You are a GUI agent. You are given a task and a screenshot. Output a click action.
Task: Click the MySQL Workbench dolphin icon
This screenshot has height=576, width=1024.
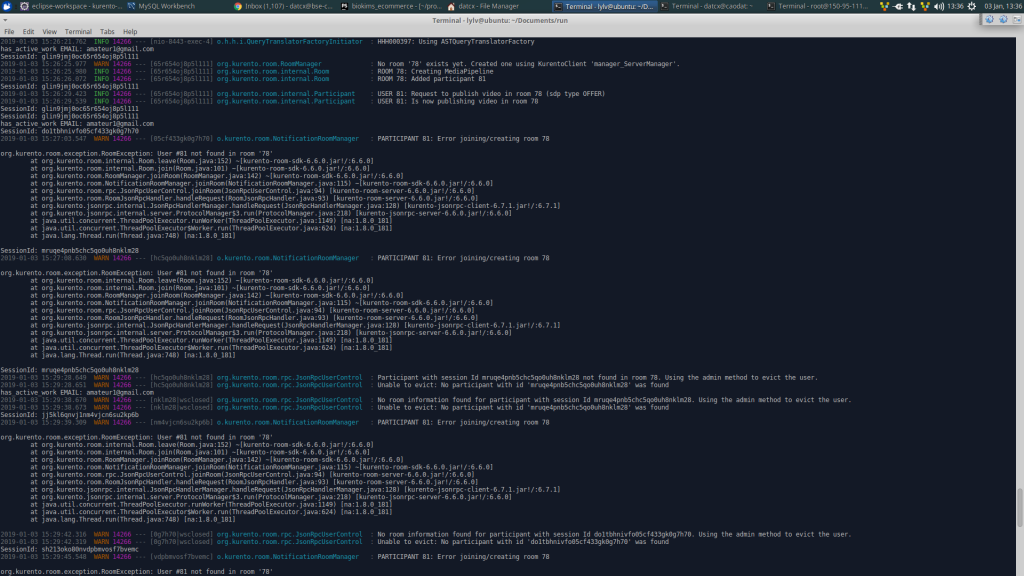point(131,6)
